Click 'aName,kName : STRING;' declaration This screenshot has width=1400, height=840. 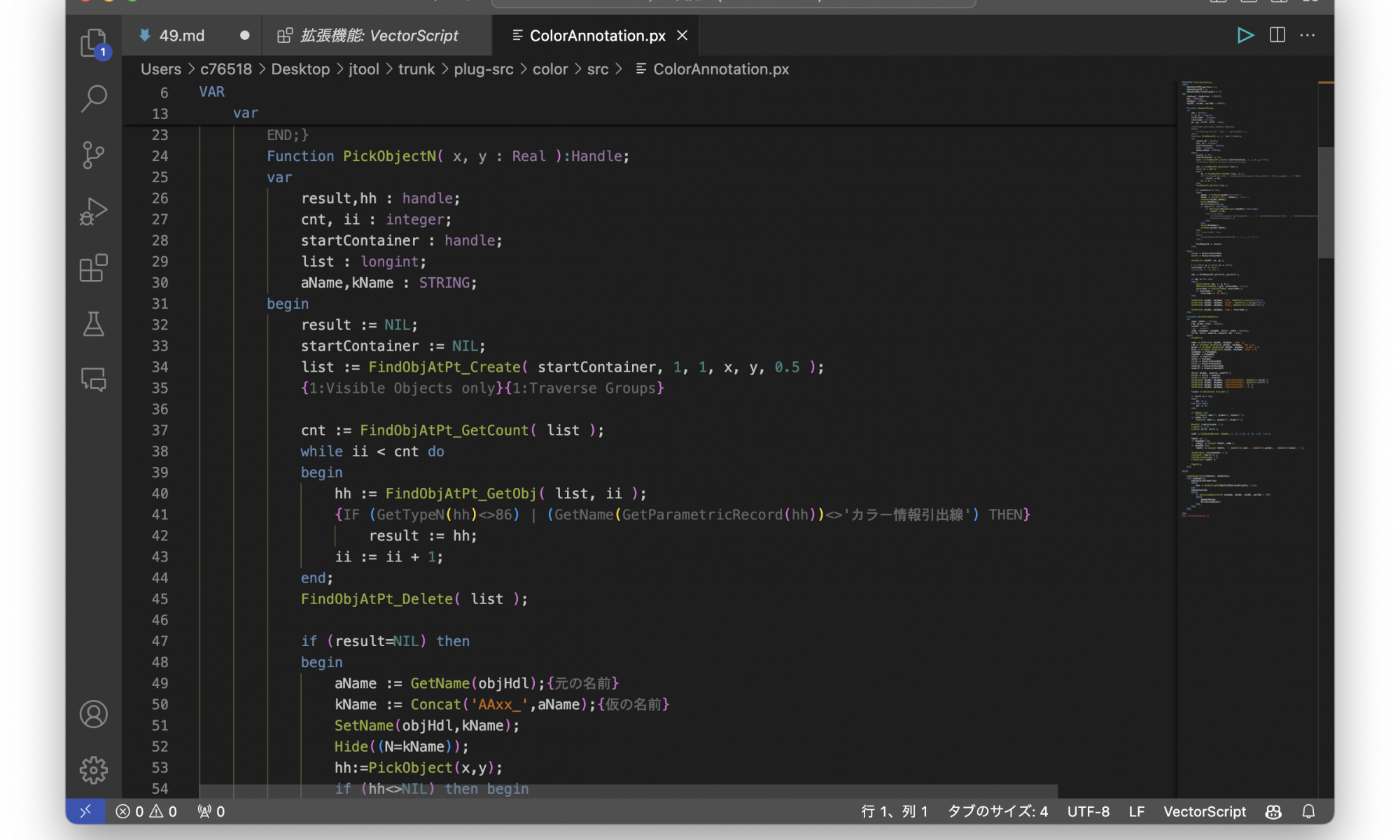[388, 283]
